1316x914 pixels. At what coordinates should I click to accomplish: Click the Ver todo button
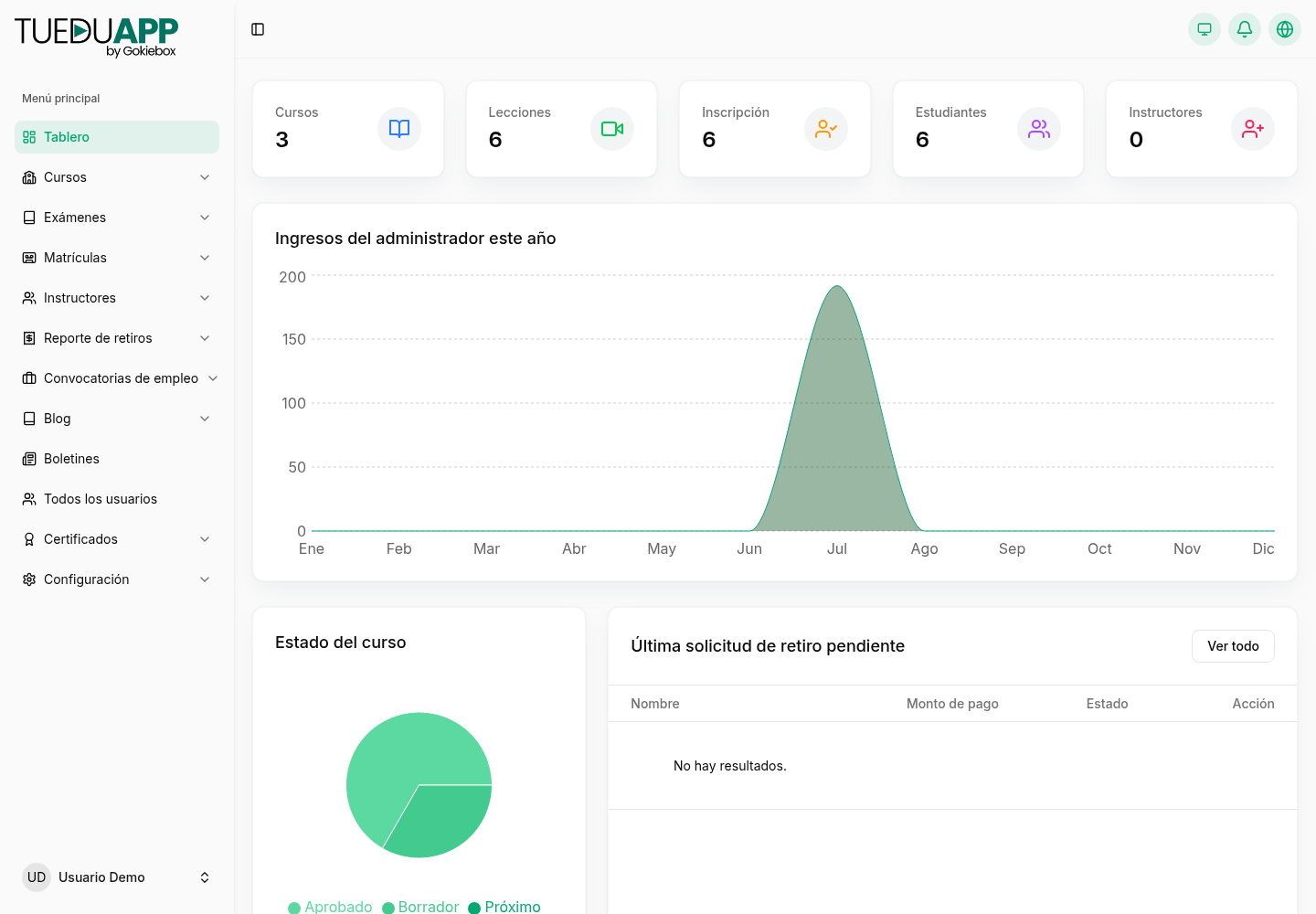point(1233,646)
